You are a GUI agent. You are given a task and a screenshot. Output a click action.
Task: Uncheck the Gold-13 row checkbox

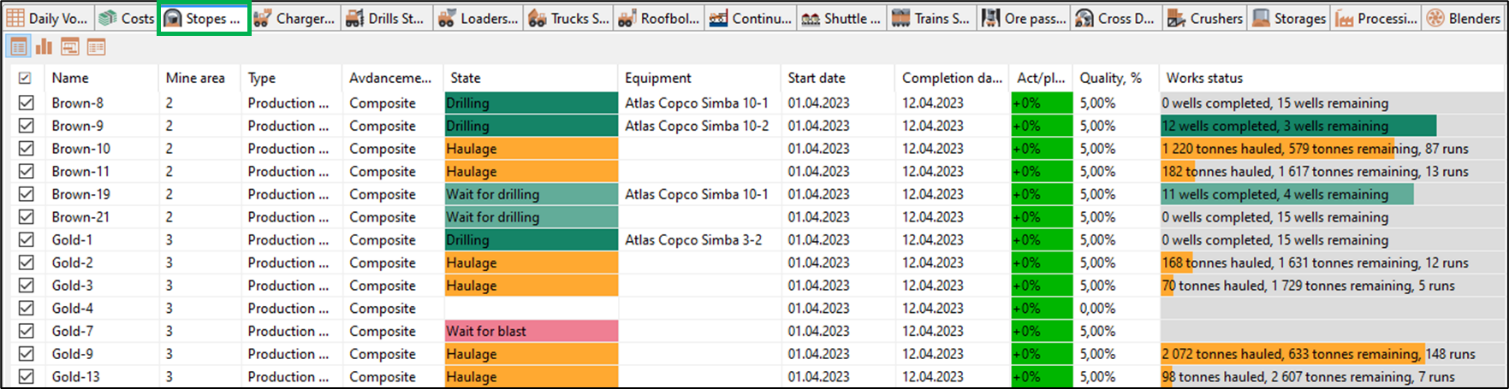(x=26, y=377)
